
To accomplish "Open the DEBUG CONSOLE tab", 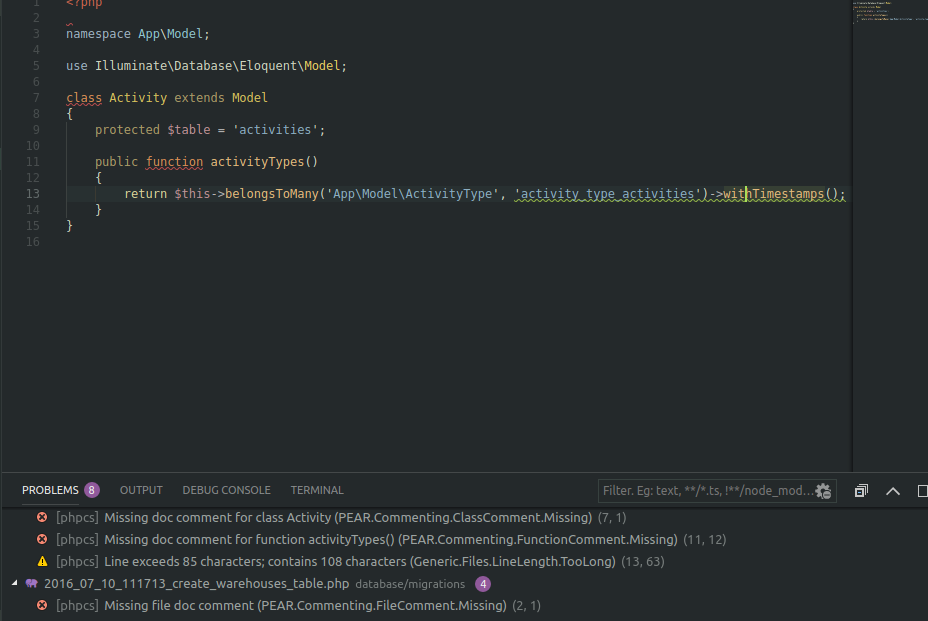I will 226,490.
